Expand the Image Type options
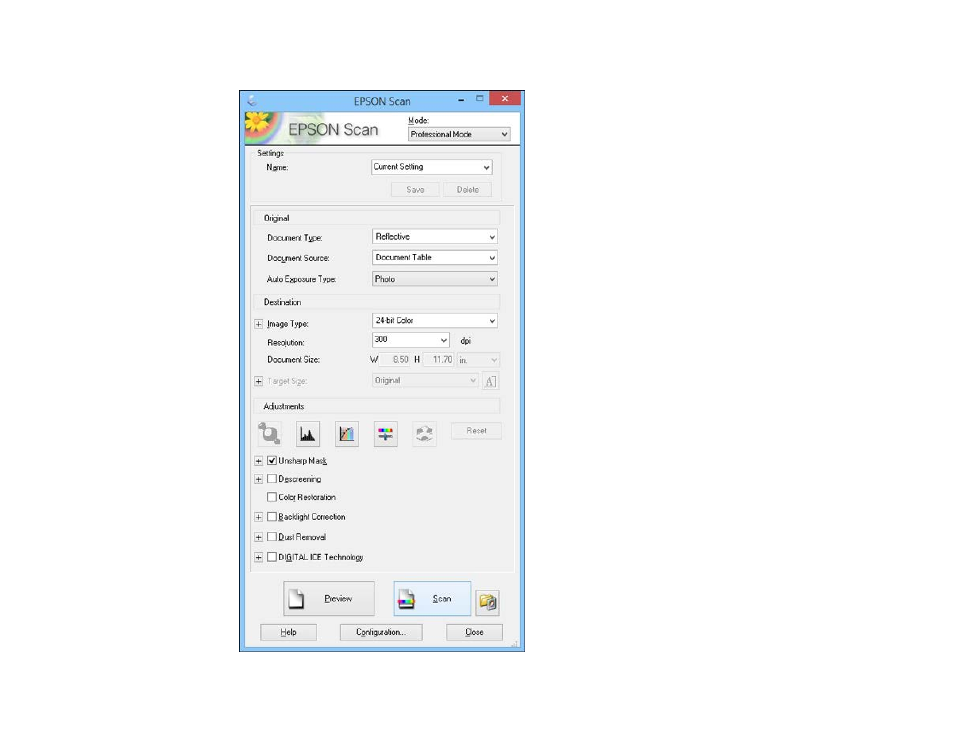954x738 pixels. pos(259,324)
